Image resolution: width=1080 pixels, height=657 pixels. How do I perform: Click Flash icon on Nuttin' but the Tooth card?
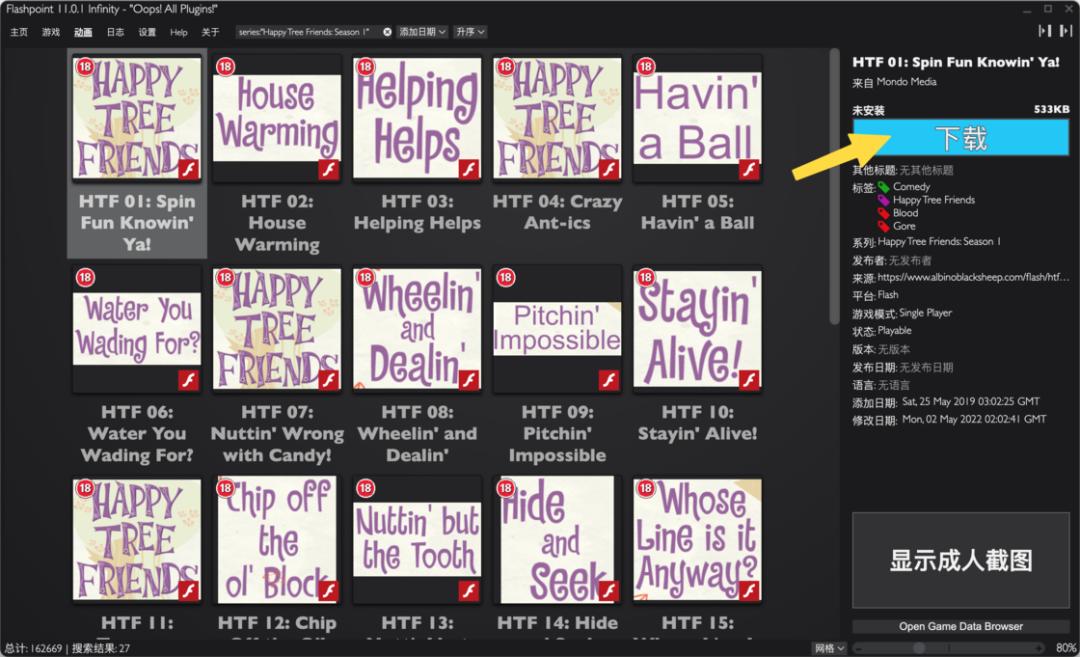pyautogui.click(x=469, y=591)
